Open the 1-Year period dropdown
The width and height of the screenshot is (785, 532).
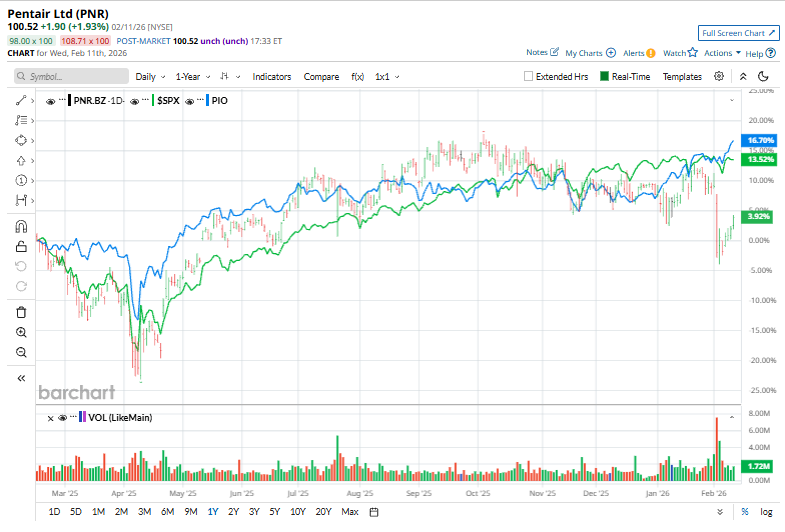193,77
